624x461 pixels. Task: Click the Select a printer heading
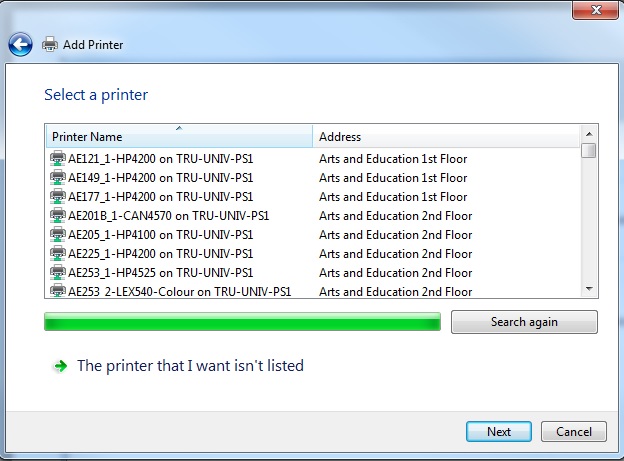click(96, 95)
